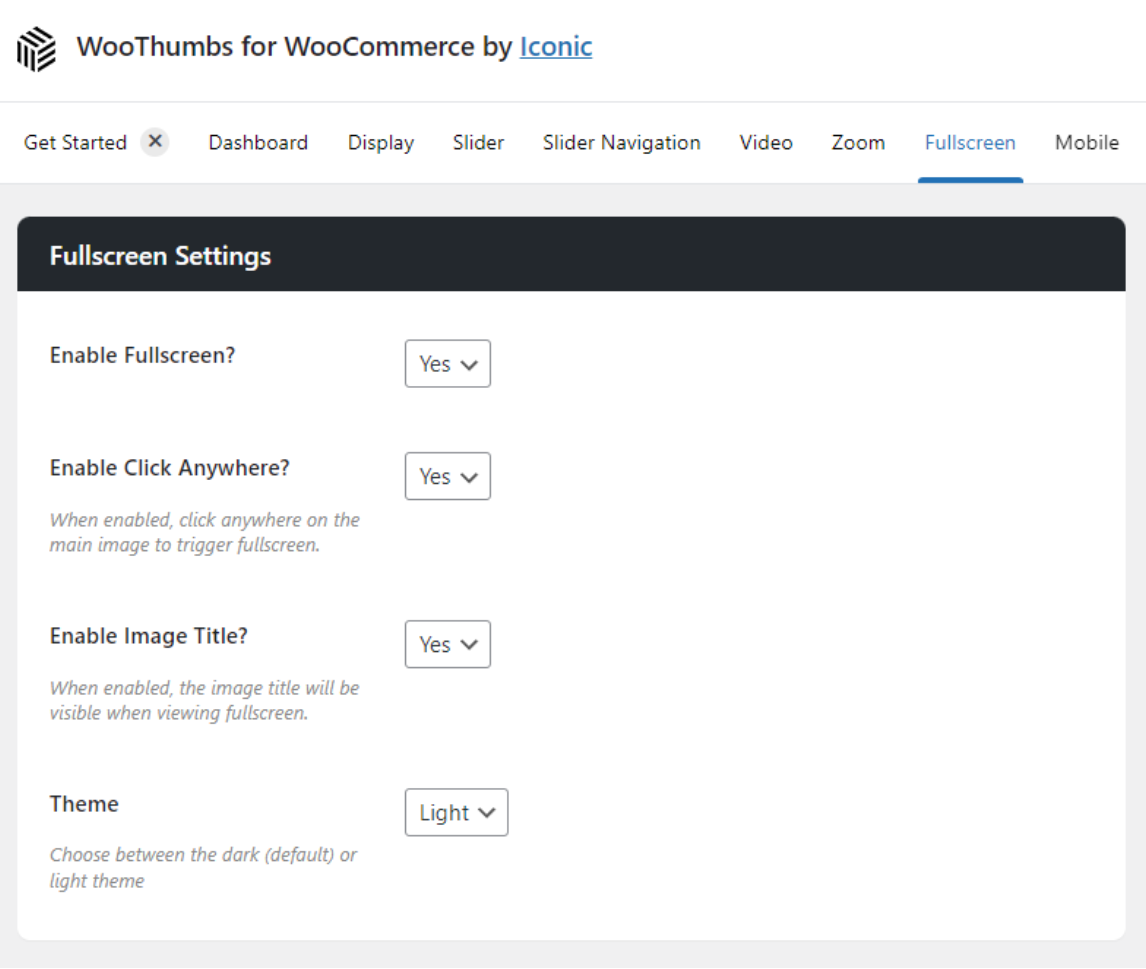The image size is (1146, 969).
Task: Select the Fullscreen tab
Action: [970, 142]
